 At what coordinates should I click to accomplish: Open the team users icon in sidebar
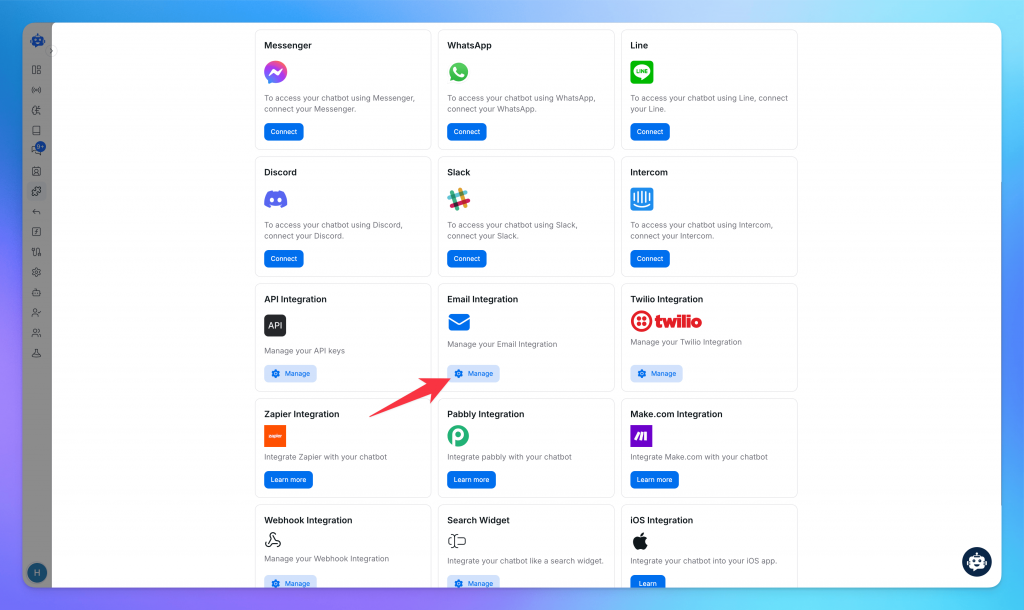coord(37,333)
